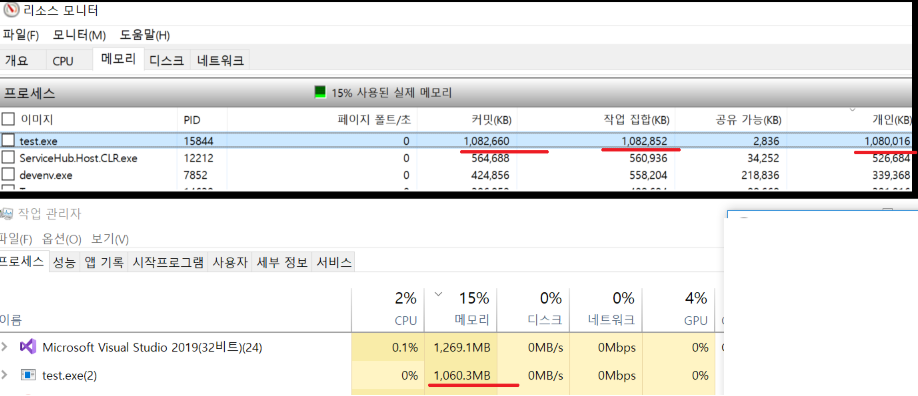Click PID 12212 cell
The width and height of the screenshot is (918, 396).
click(198, 158)
